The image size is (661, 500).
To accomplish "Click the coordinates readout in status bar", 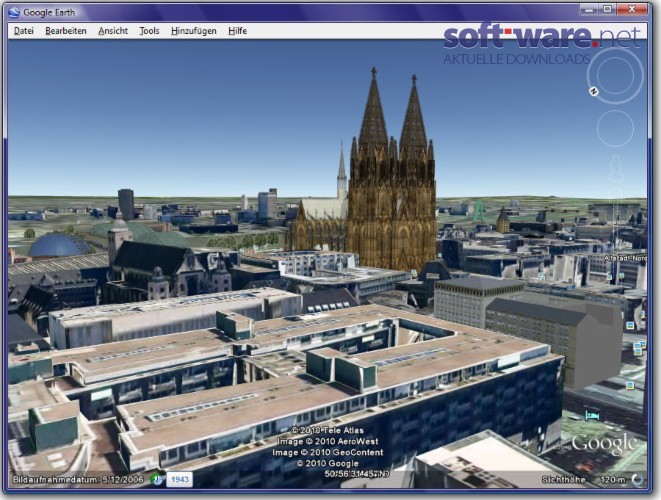I will point(357,474).
